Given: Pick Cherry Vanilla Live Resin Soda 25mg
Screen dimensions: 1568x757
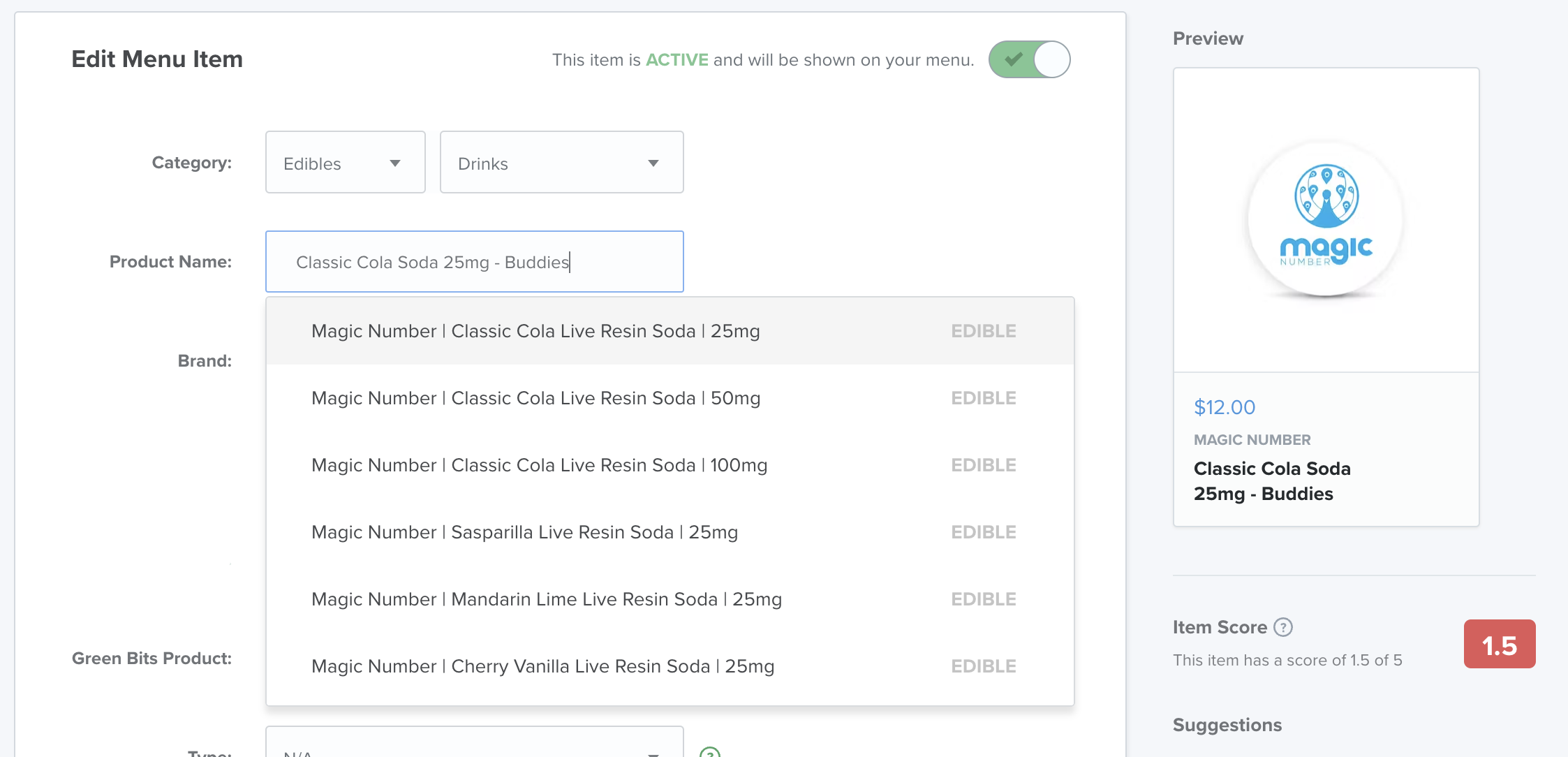Looking at the screenshot, I should pos(670,666).
